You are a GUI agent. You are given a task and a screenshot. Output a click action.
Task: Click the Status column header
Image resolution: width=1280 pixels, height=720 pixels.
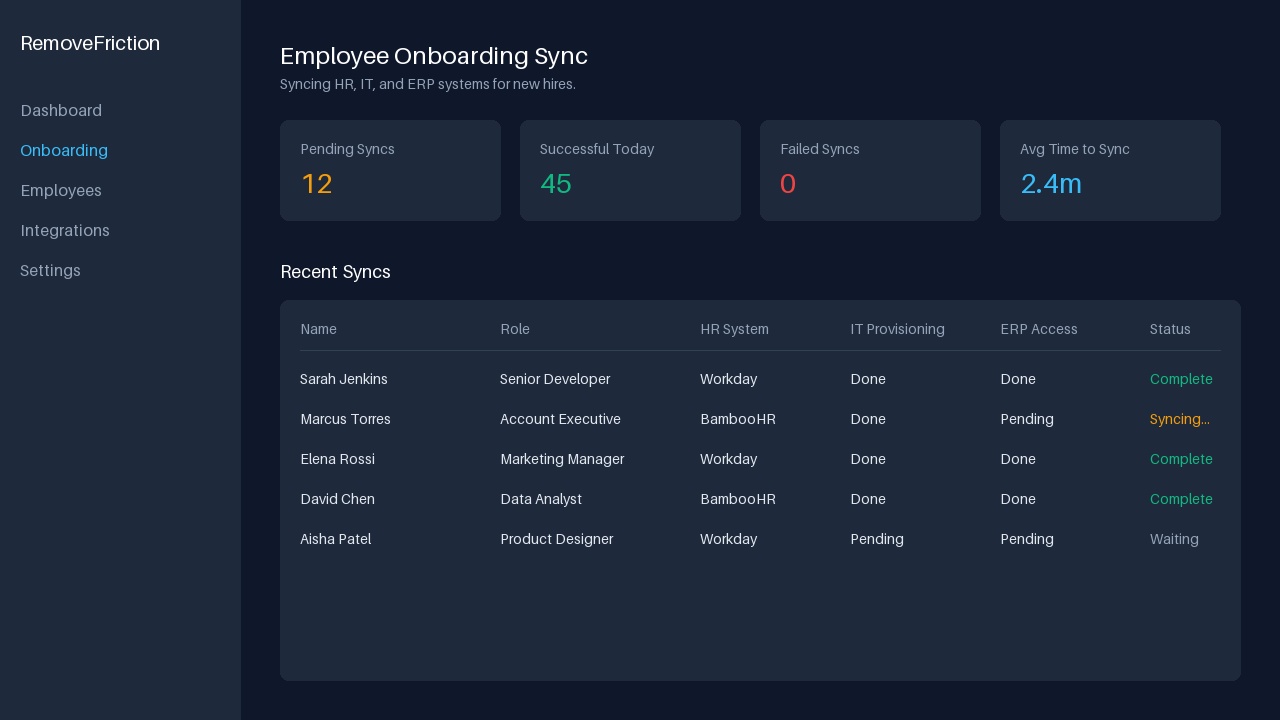1171,329
